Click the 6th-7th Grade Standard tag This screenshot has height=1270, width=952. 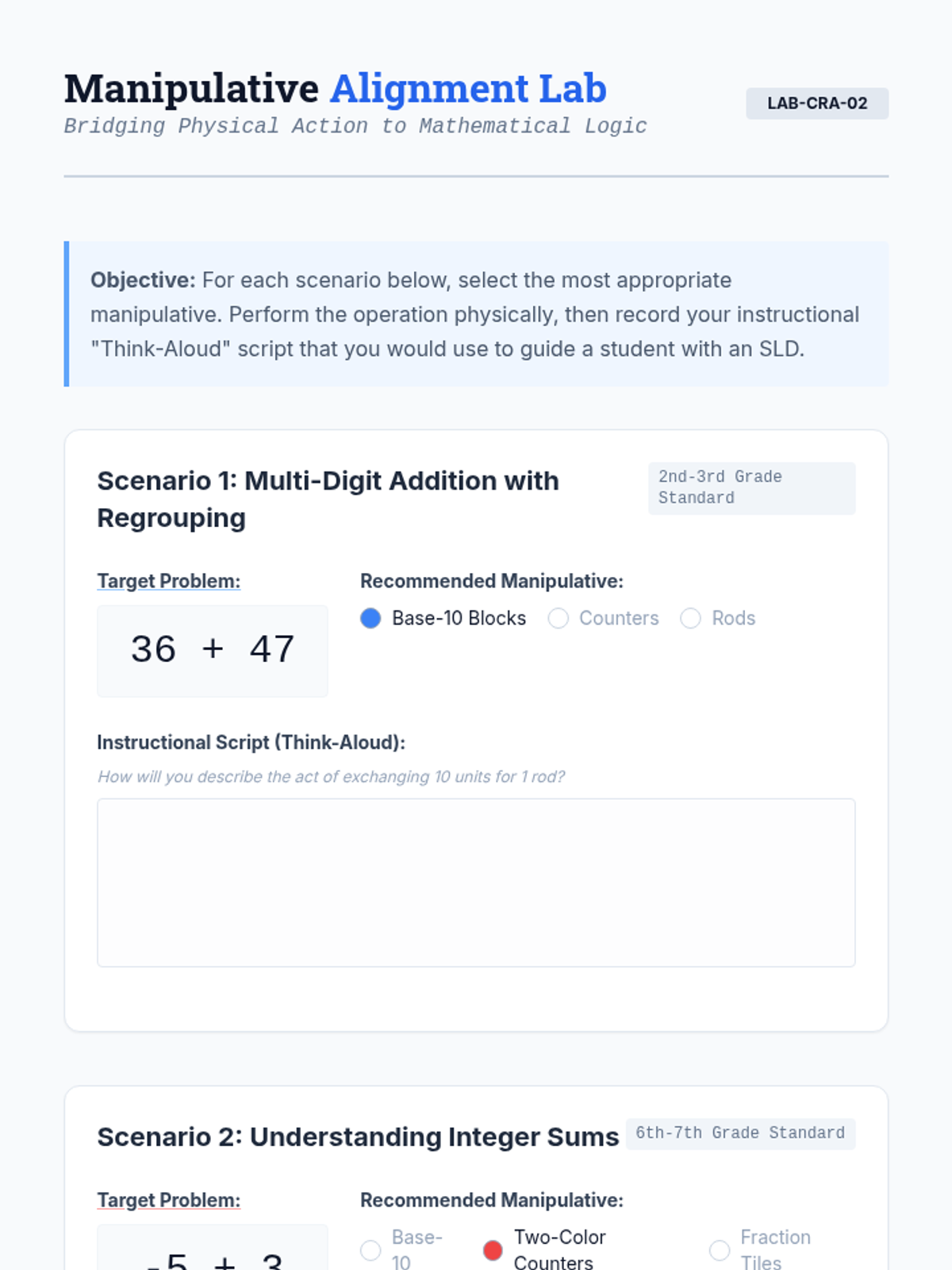pos(740,1133)
